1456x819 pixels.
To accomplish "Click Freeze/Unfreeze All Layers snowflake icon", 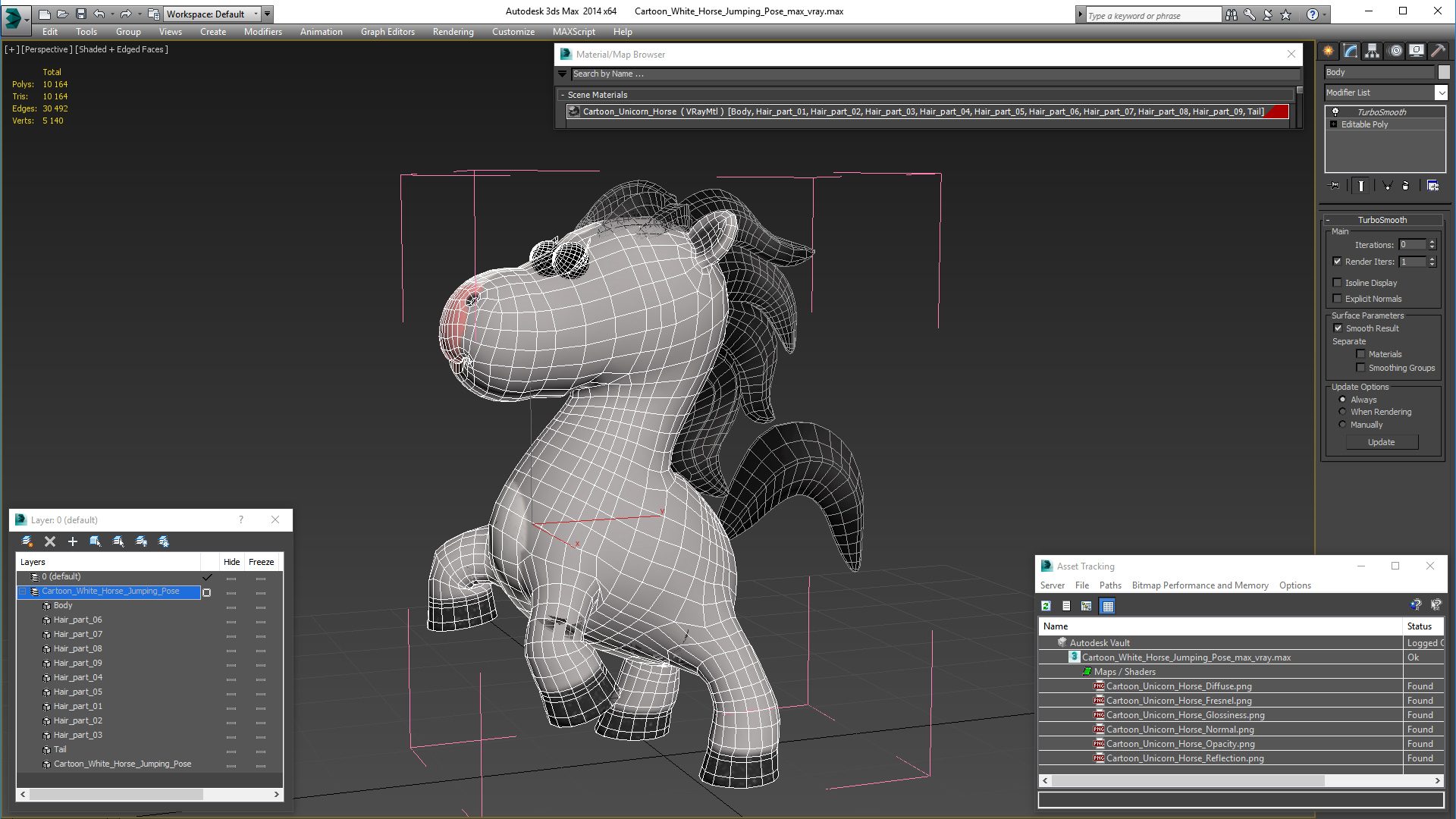I will 164,541.
